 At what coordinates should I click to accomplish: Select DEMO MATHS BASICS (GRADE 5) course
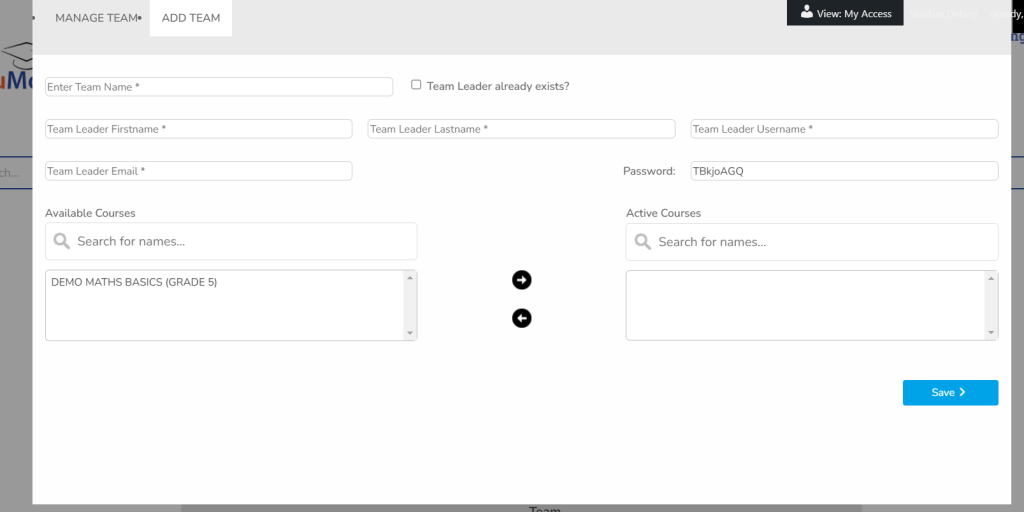[x=134, y=282]
